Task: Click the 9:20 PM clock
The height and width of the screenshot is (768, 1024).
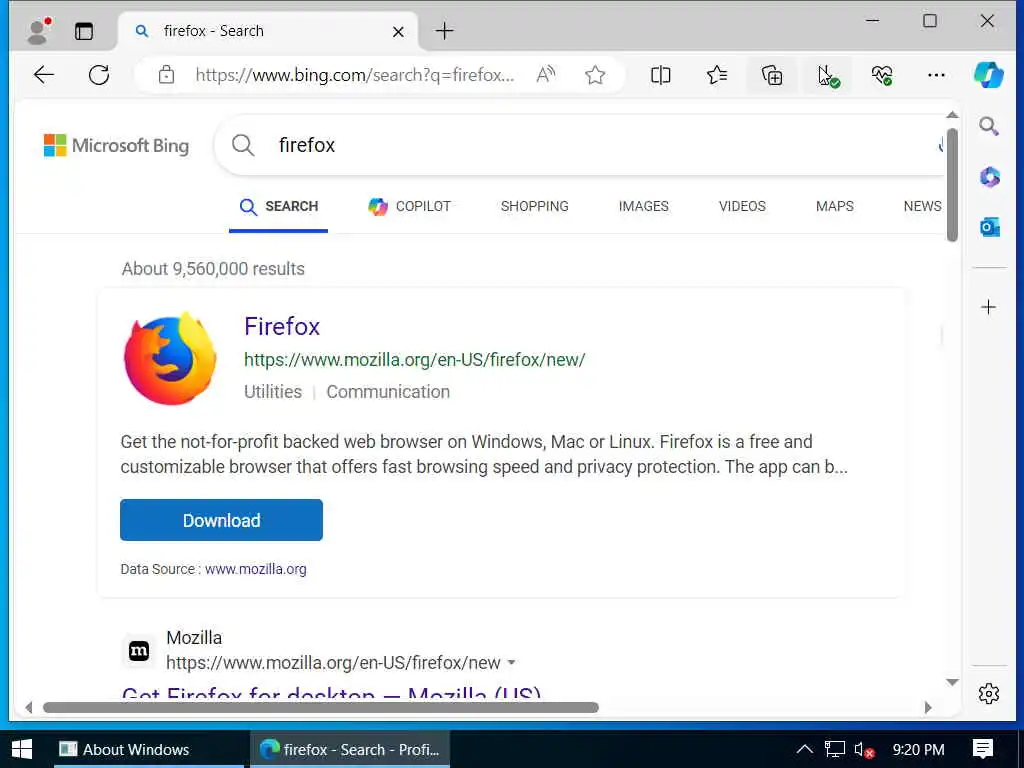Action: coord(918,750)
